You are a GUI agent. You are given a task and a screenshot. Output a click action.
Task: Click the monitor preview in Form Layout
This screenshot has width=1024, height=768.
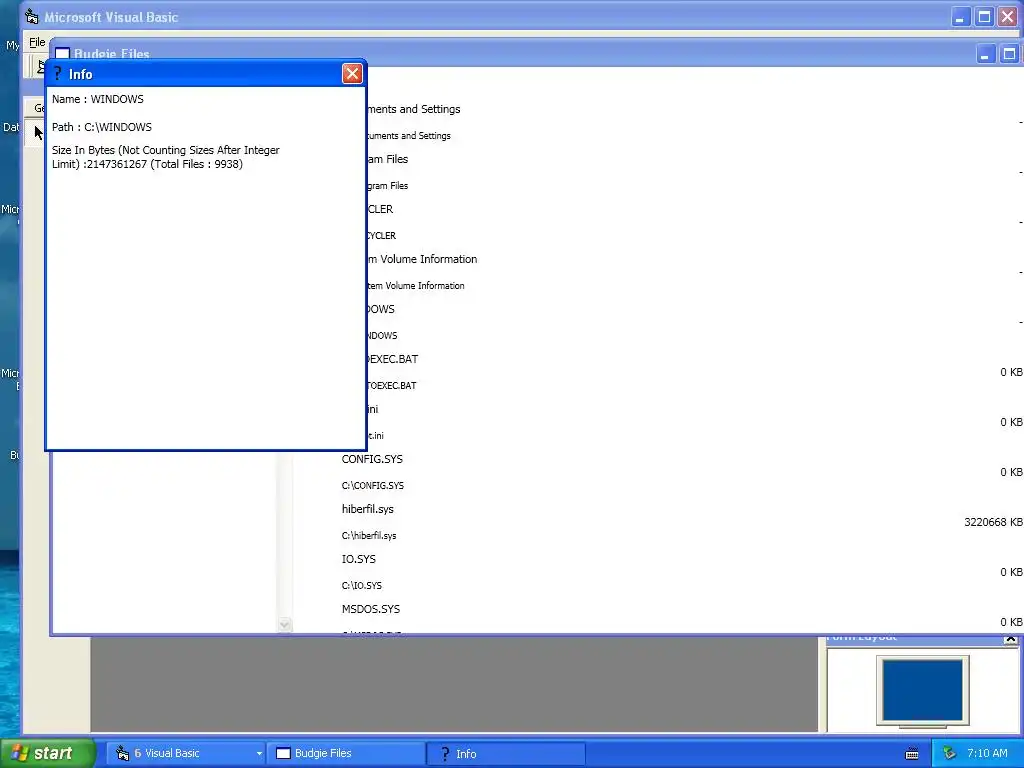click(x=922, y=691)
